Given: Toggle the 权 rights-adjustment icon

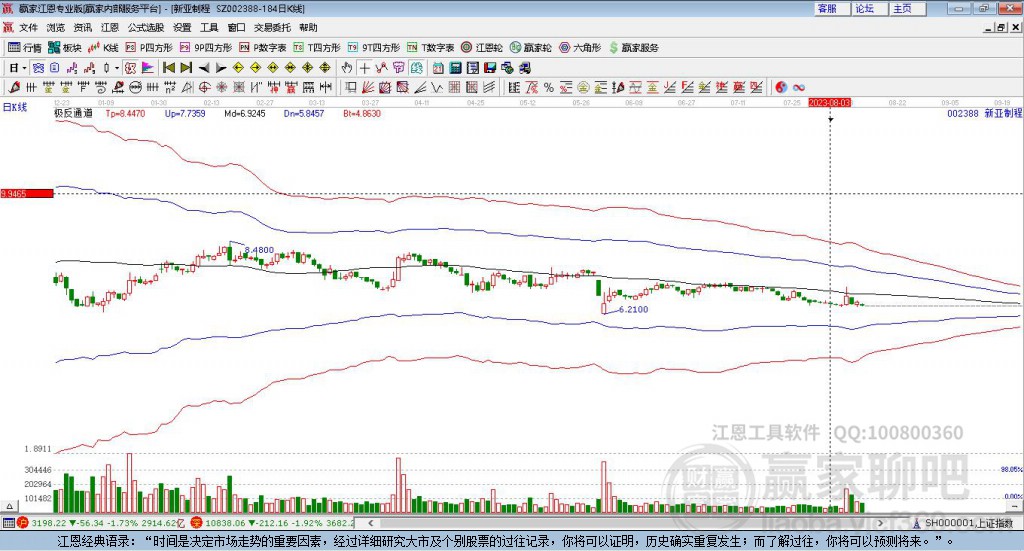Looking at the screenshot, I should tap(130, 68).
